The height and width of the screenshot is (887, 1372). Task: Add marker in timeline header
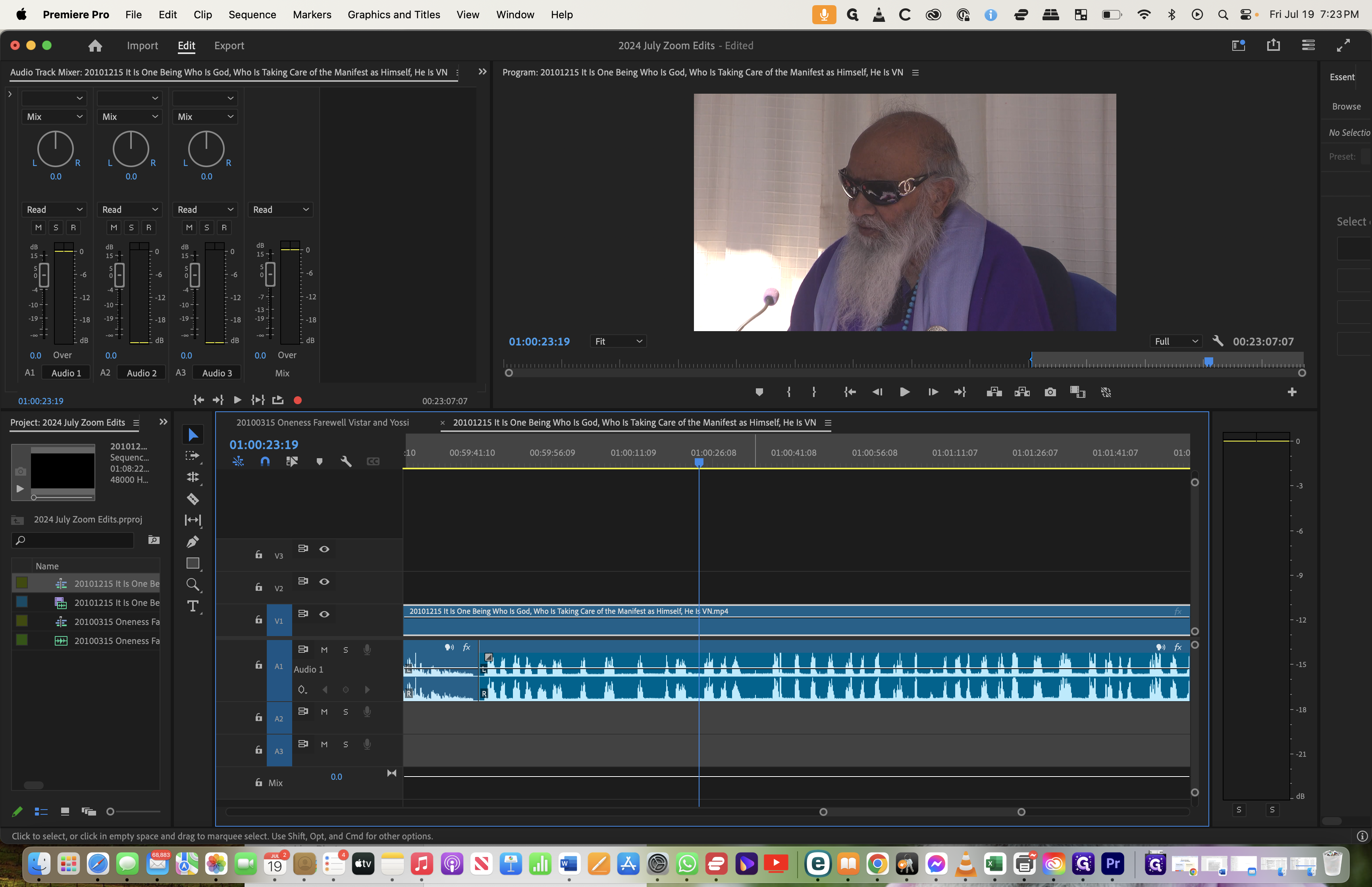pos(320,461)
